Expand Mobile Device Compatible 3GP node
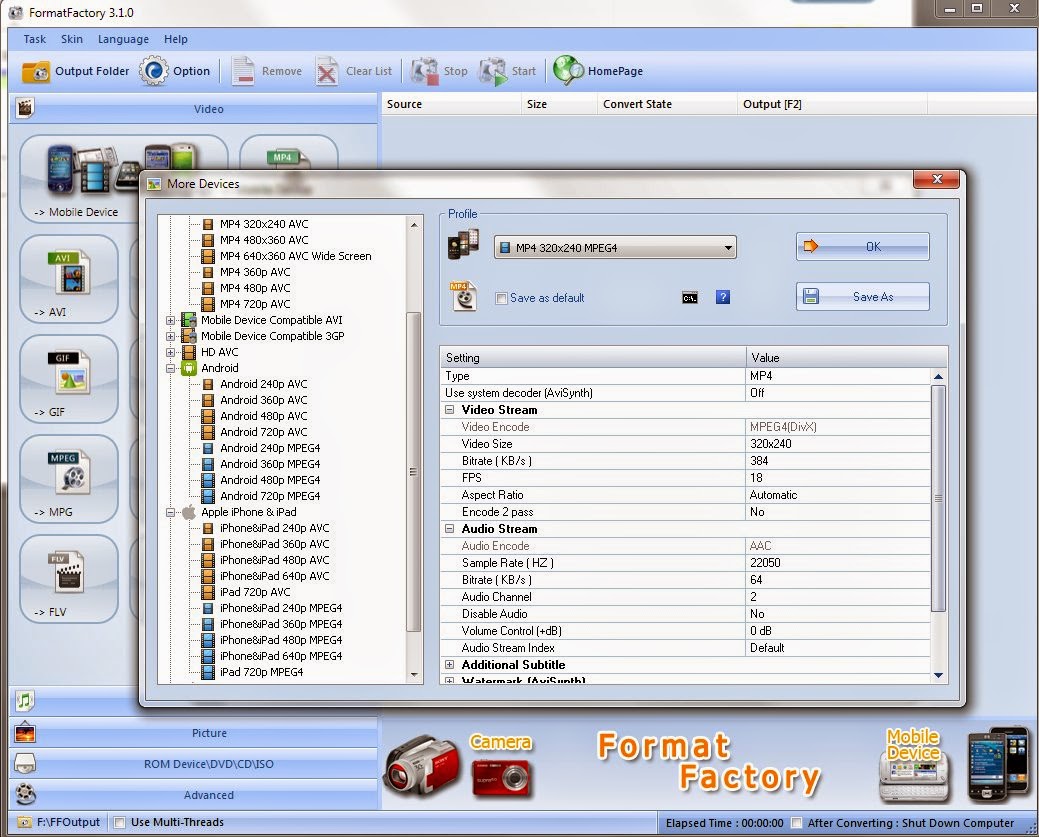 [170, 336]
